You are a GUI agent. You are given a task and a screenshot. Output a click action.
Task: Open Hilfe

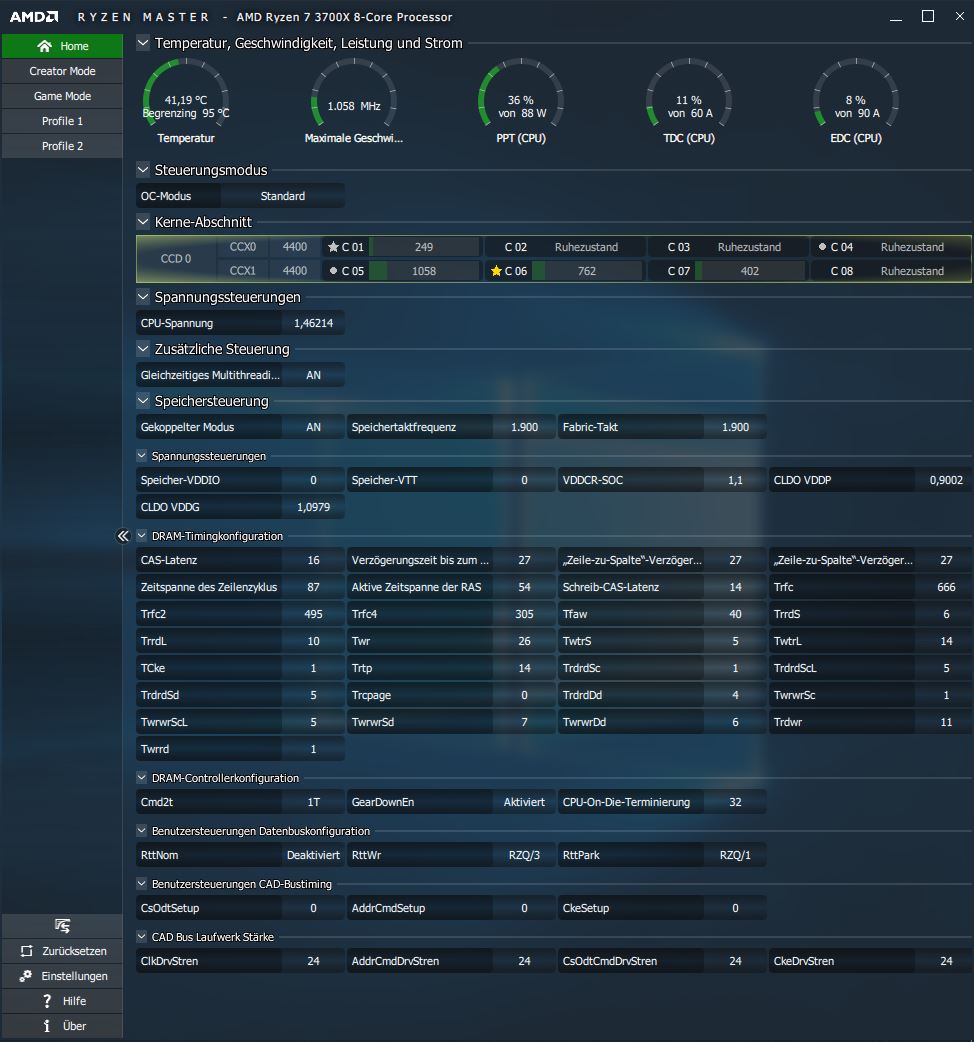pyautogui.click(x=62, y=1001)
